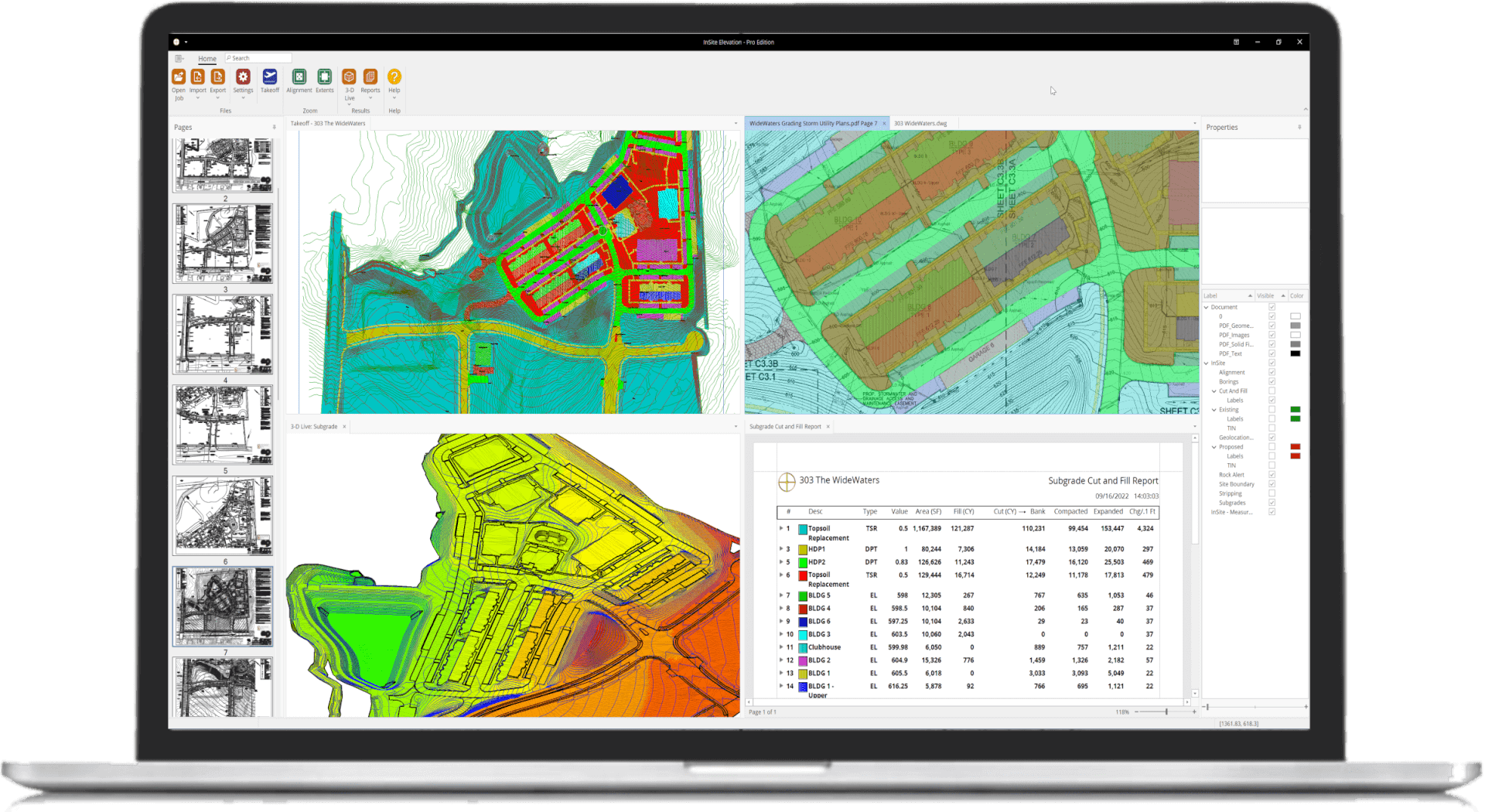The width and height of the screenshot is (1485, 812).
Task: Switch to Takeoff - 303 The WideWaters tab
Action: [x=328, y=124]
